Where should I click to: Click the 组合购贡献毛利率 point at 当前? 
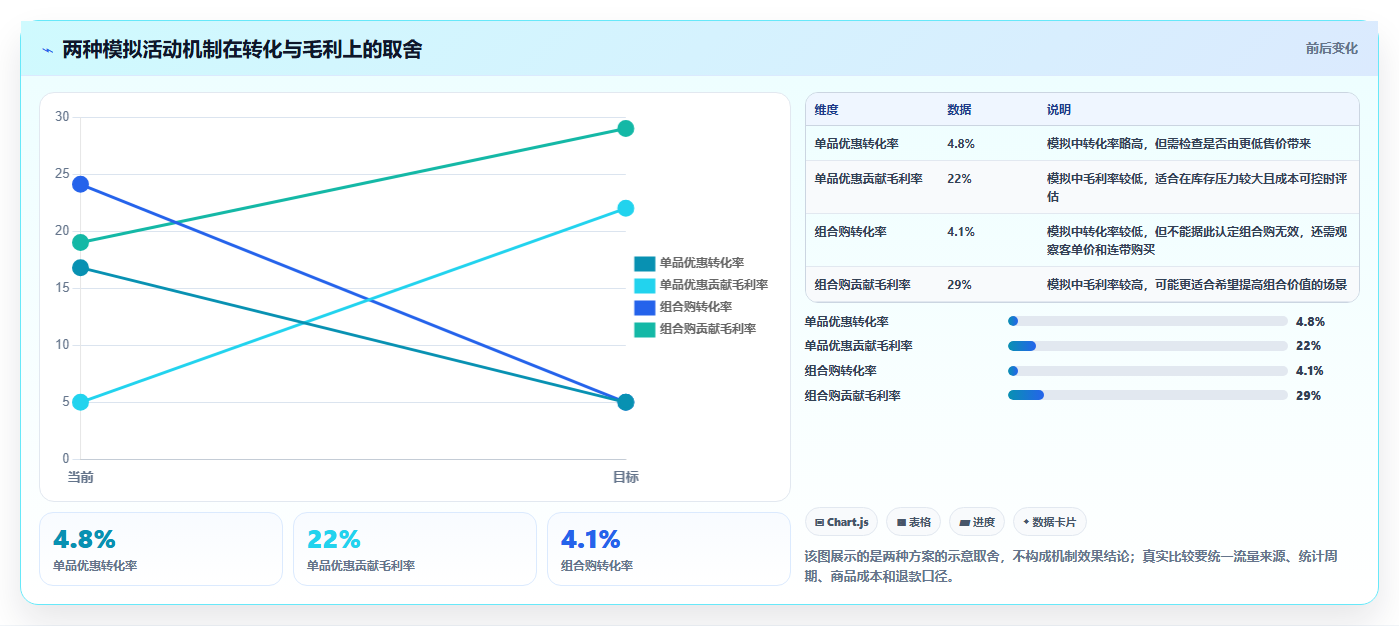[80, 242]
